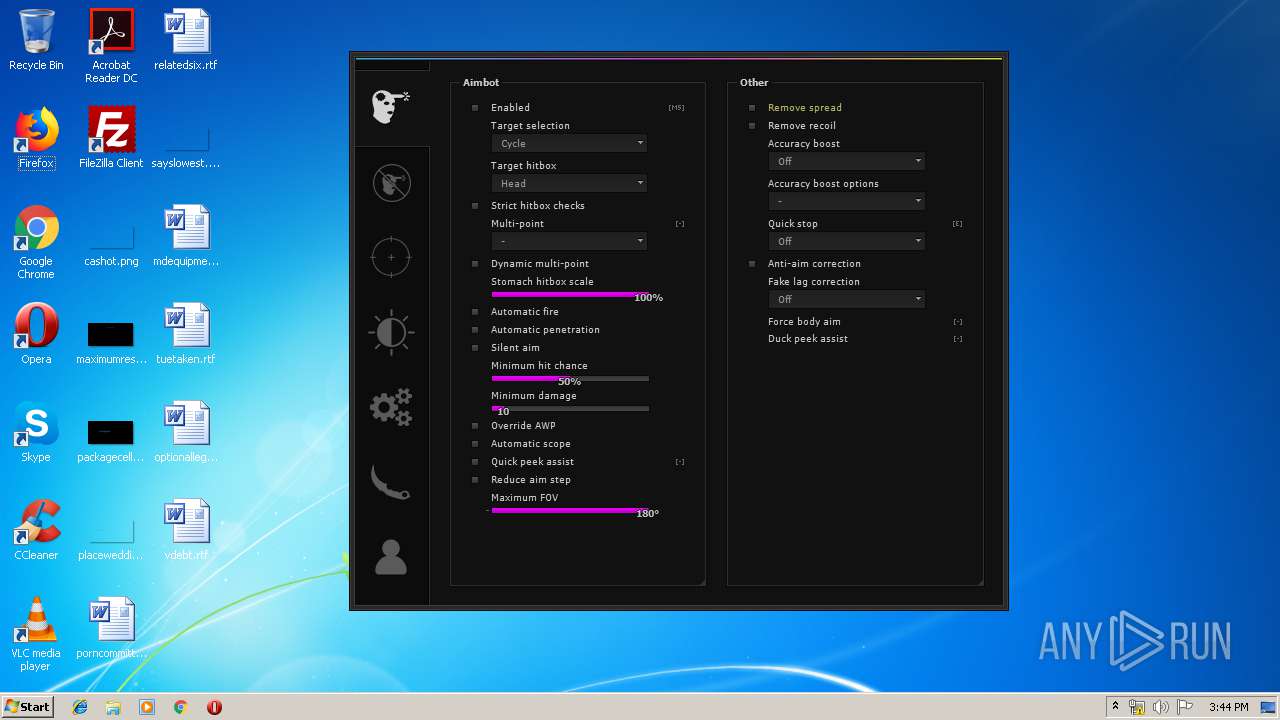Viewport: 1280px width, 720px height.
Task: Open the gears settings tab icon
Action: pos(391,408)
